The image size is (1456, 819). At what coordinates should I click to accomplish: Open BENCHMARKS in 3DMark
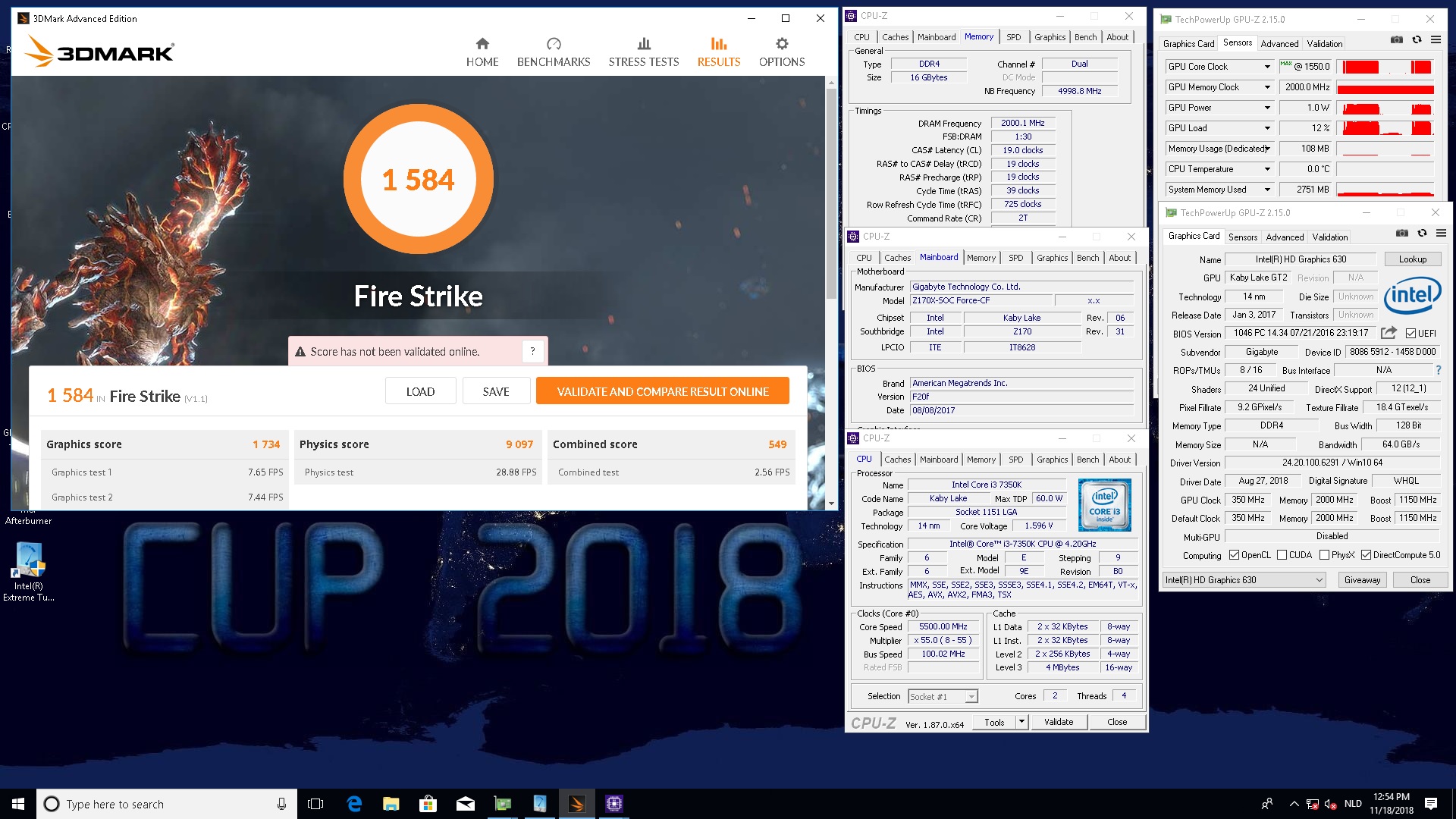click(554, 52)
